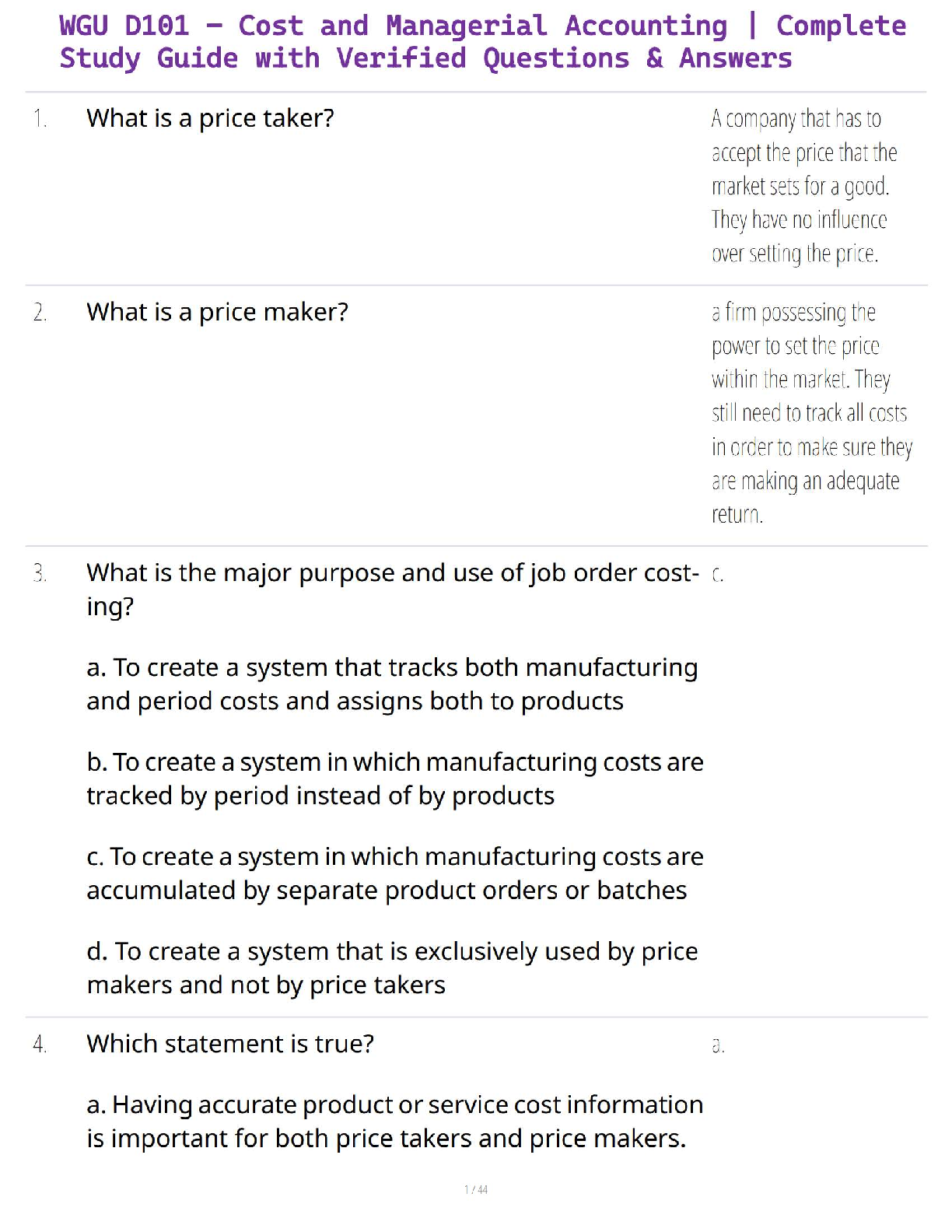Select the "Which statement is true?" question
The image size is (952, 1232).
tap(230, 1044)
